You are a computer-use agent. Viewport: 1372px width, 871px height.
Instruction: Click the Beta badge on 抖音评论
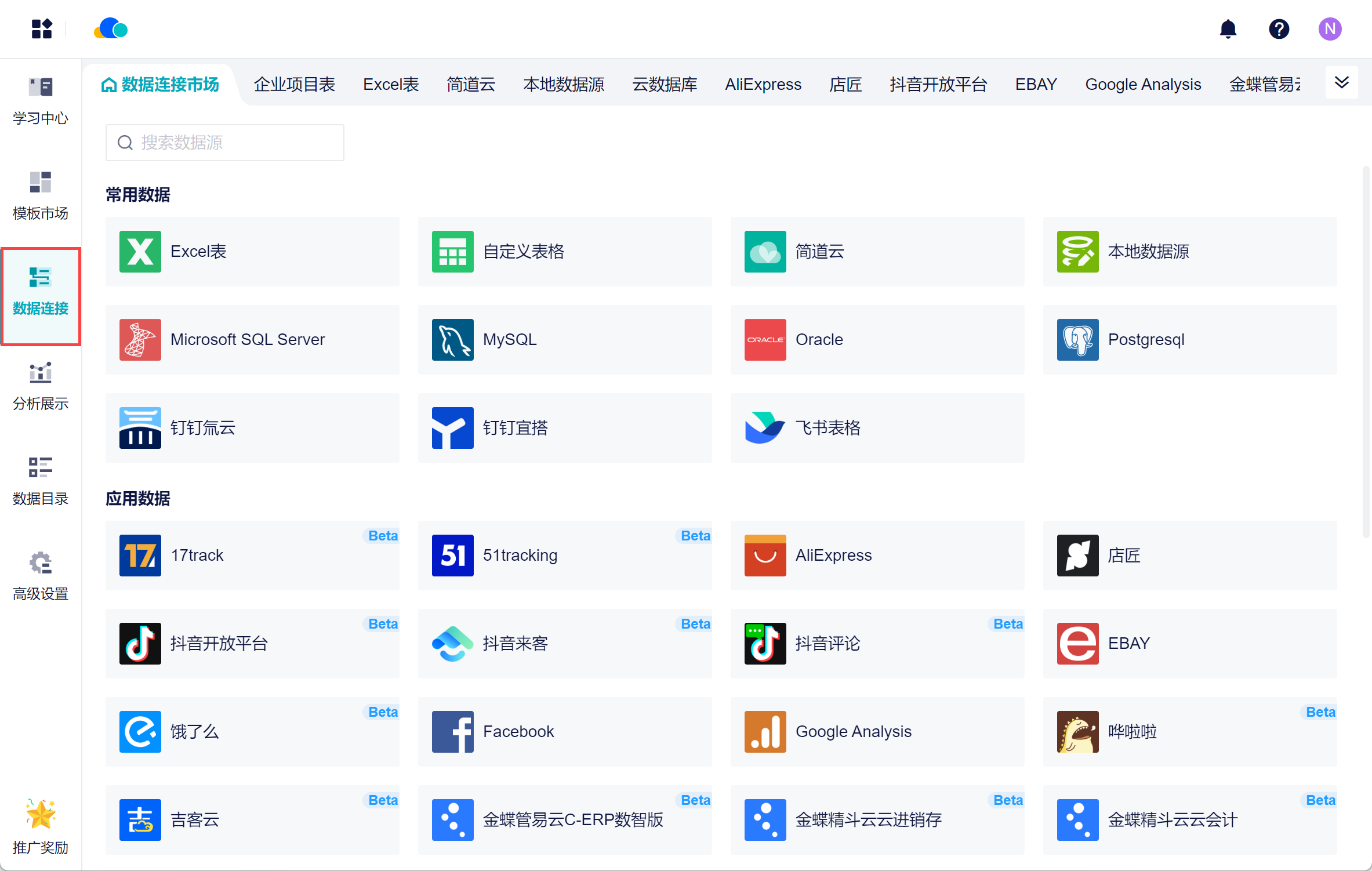pyautogui.click(x=1008, y=624)
